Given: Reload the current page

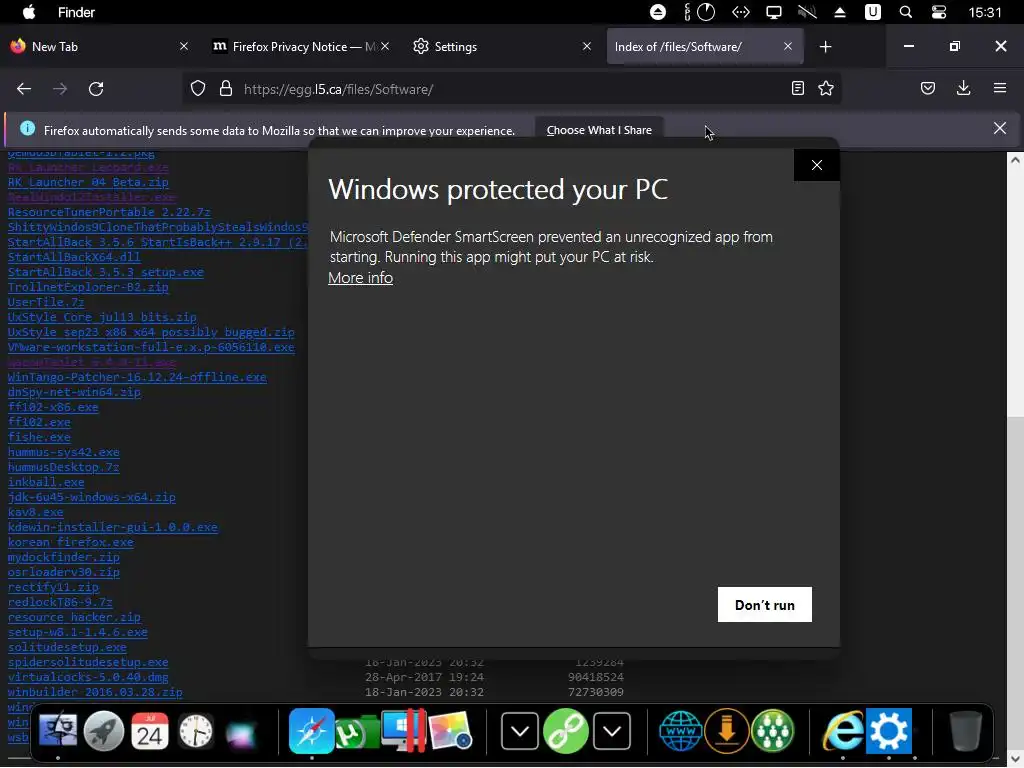Looking at the screenshot, I should (x=96, y=89).
